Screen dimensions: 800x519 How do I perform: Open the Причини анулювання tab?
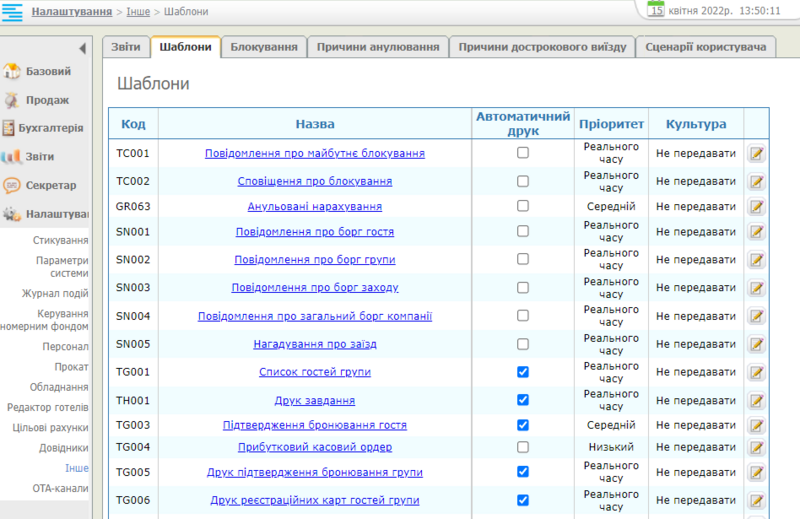point(376,47)
